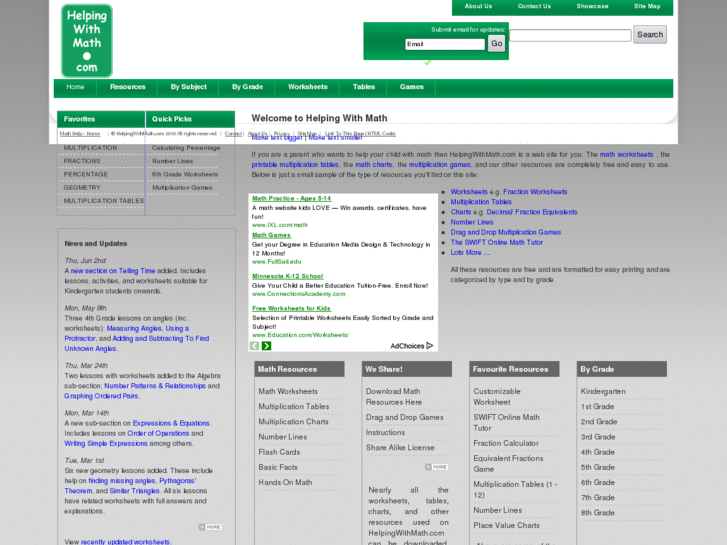Open the Contact Us page
Viewport: 727px width, 545px height.
(x=534, y=6)
